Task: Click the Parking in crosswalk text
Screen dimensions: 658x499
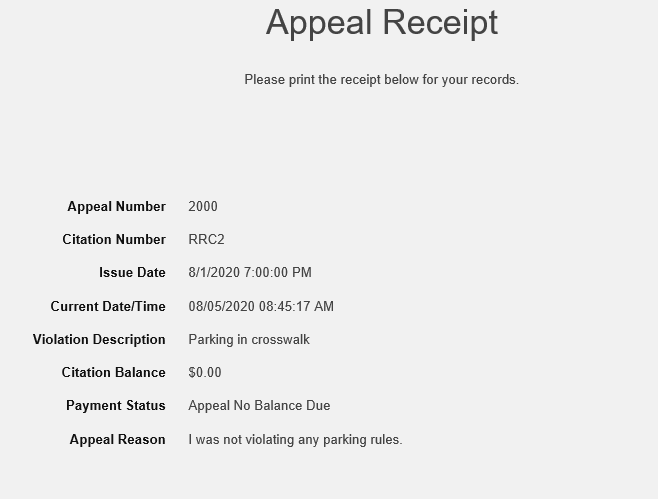Action: click(x=249, y=339)
